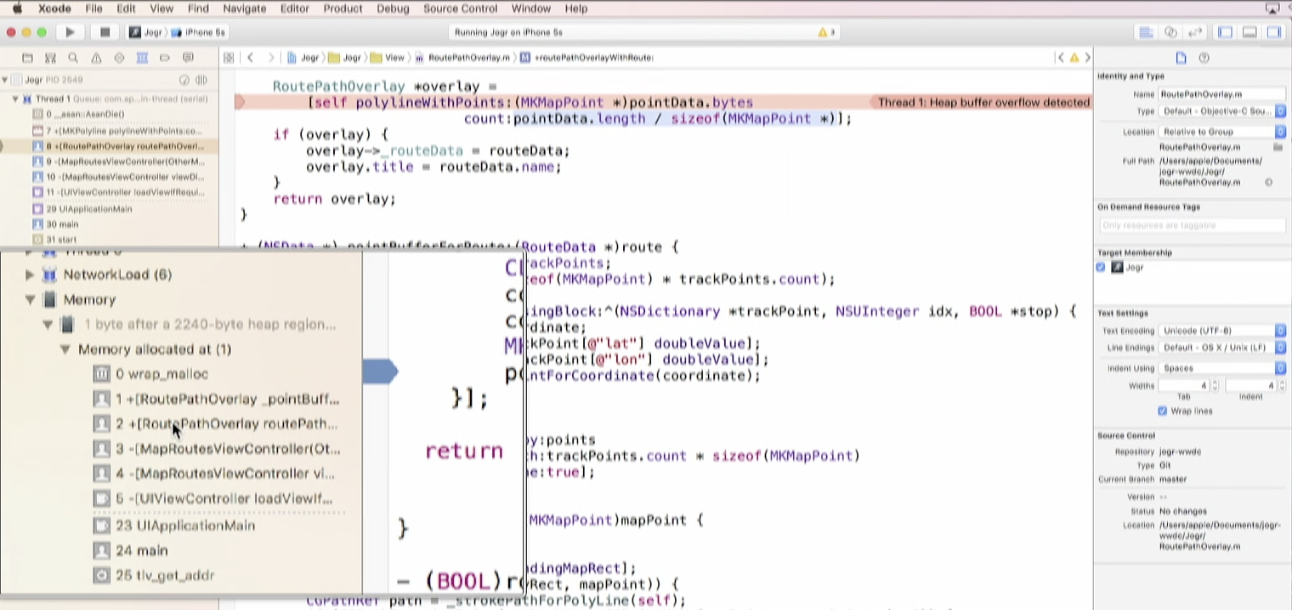Open the Issue navigator icon
1292x610 pixels.
pyautogui.click(x=97, y=58)
